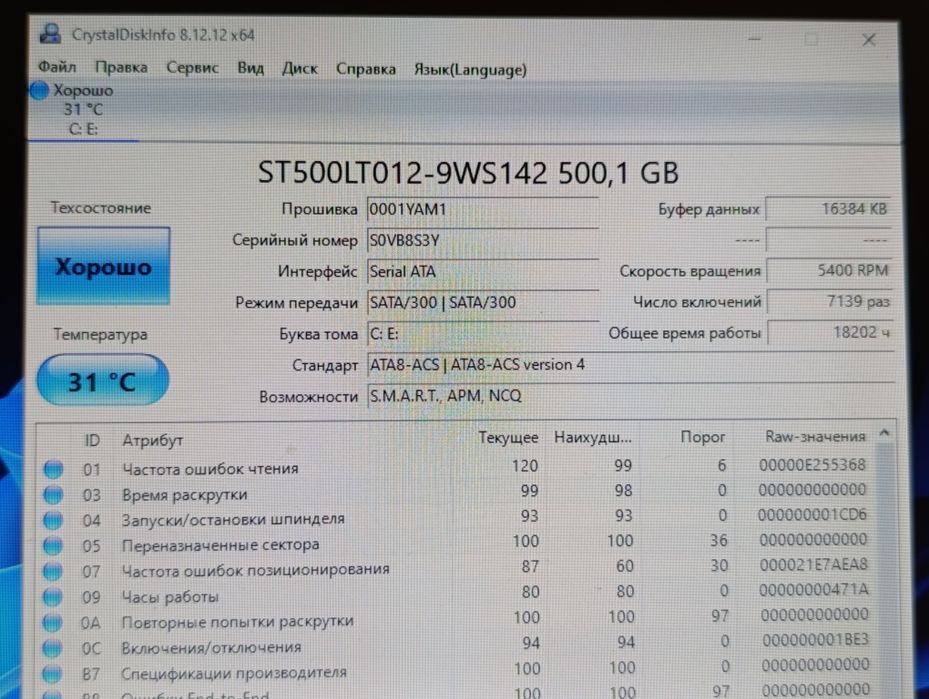Click status icon for 07 Частота ошибок позиционирования

click(x=53, y=571)
